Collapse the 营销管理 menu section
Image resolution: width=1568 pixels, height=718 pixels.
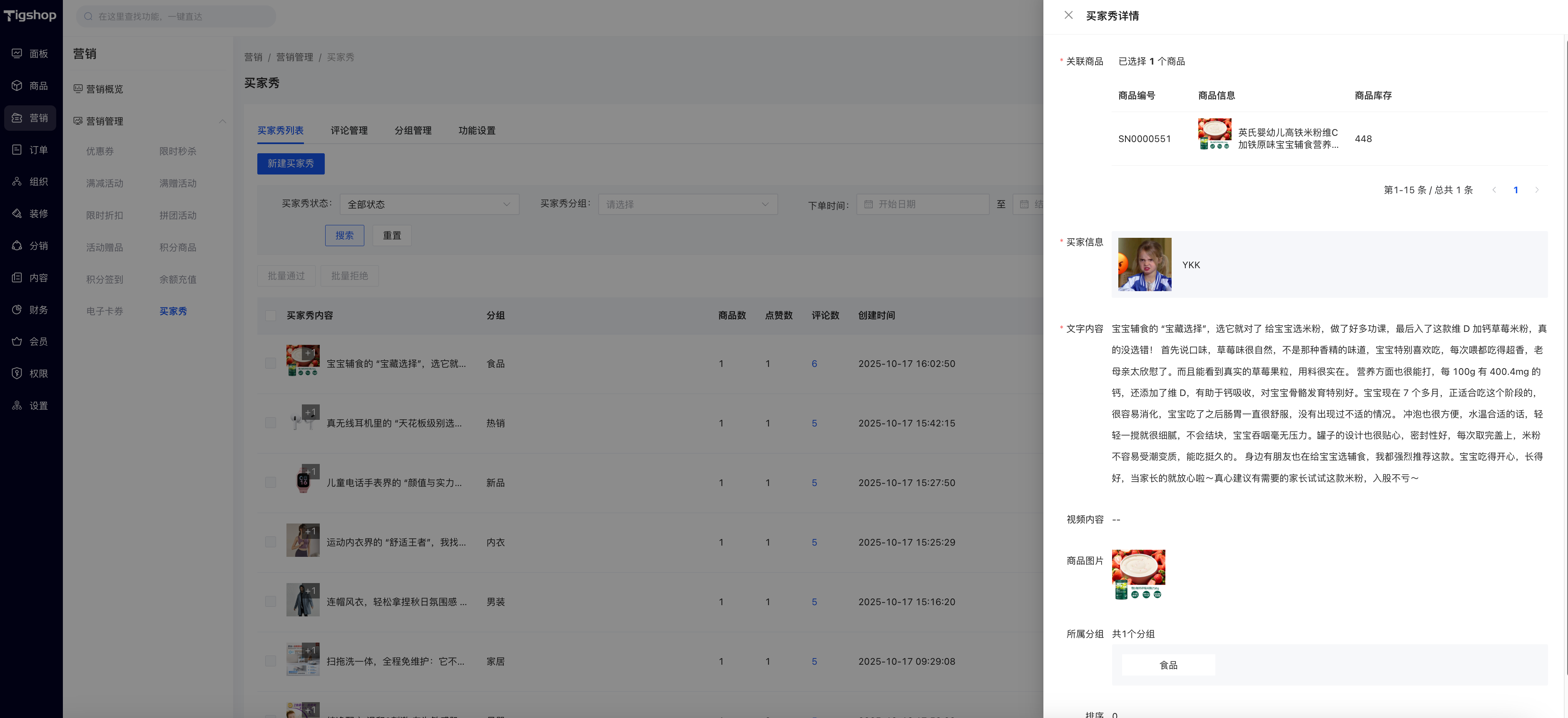click(x=222, y=121)
